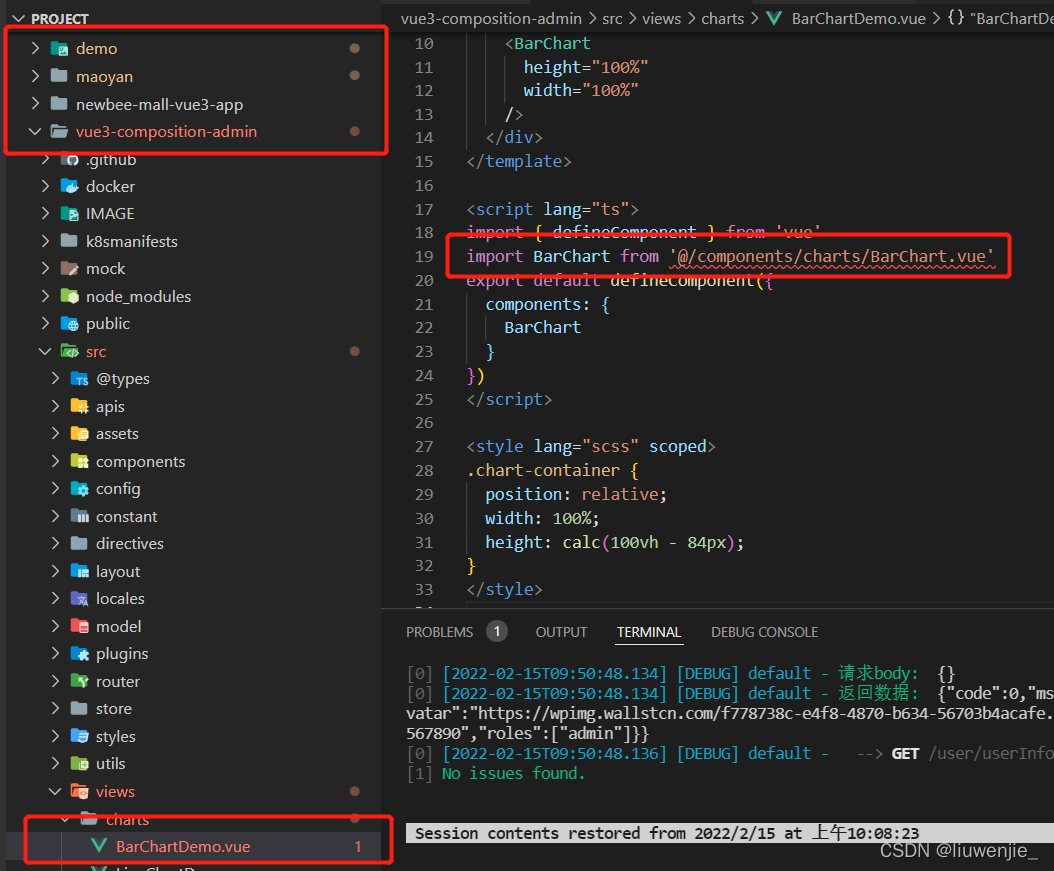Click the vue3-composition-admin open folder icon
The image size is (1054, 871).
(x=59, y=131)
